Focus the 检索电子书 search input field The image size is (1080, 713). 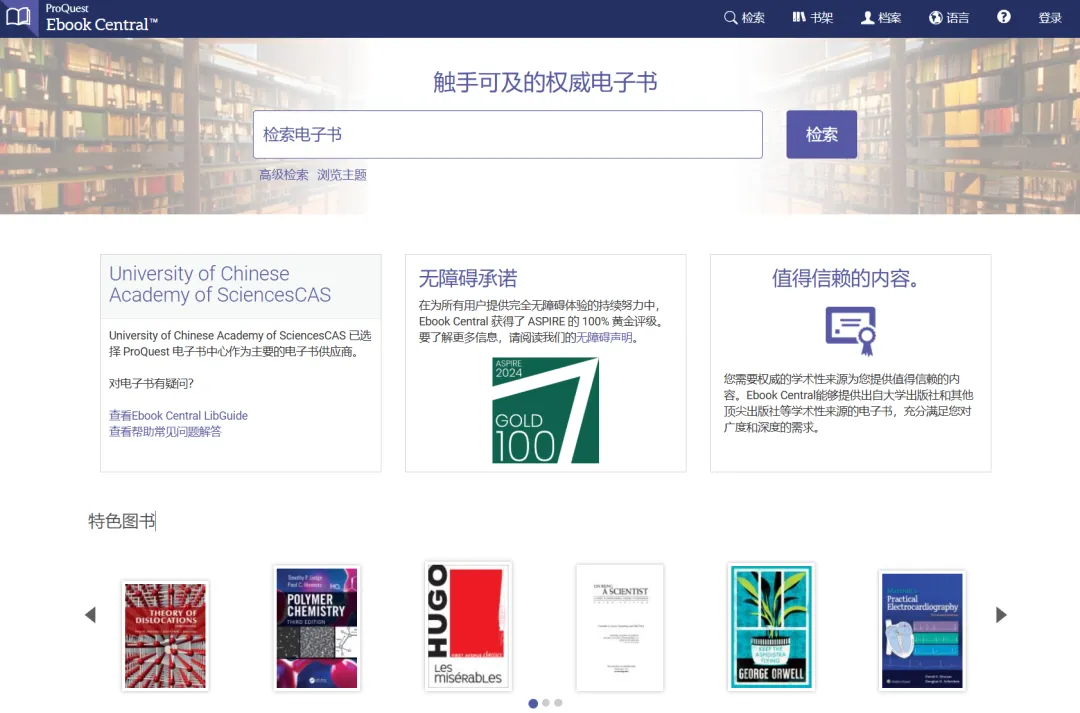coord(508,134)
